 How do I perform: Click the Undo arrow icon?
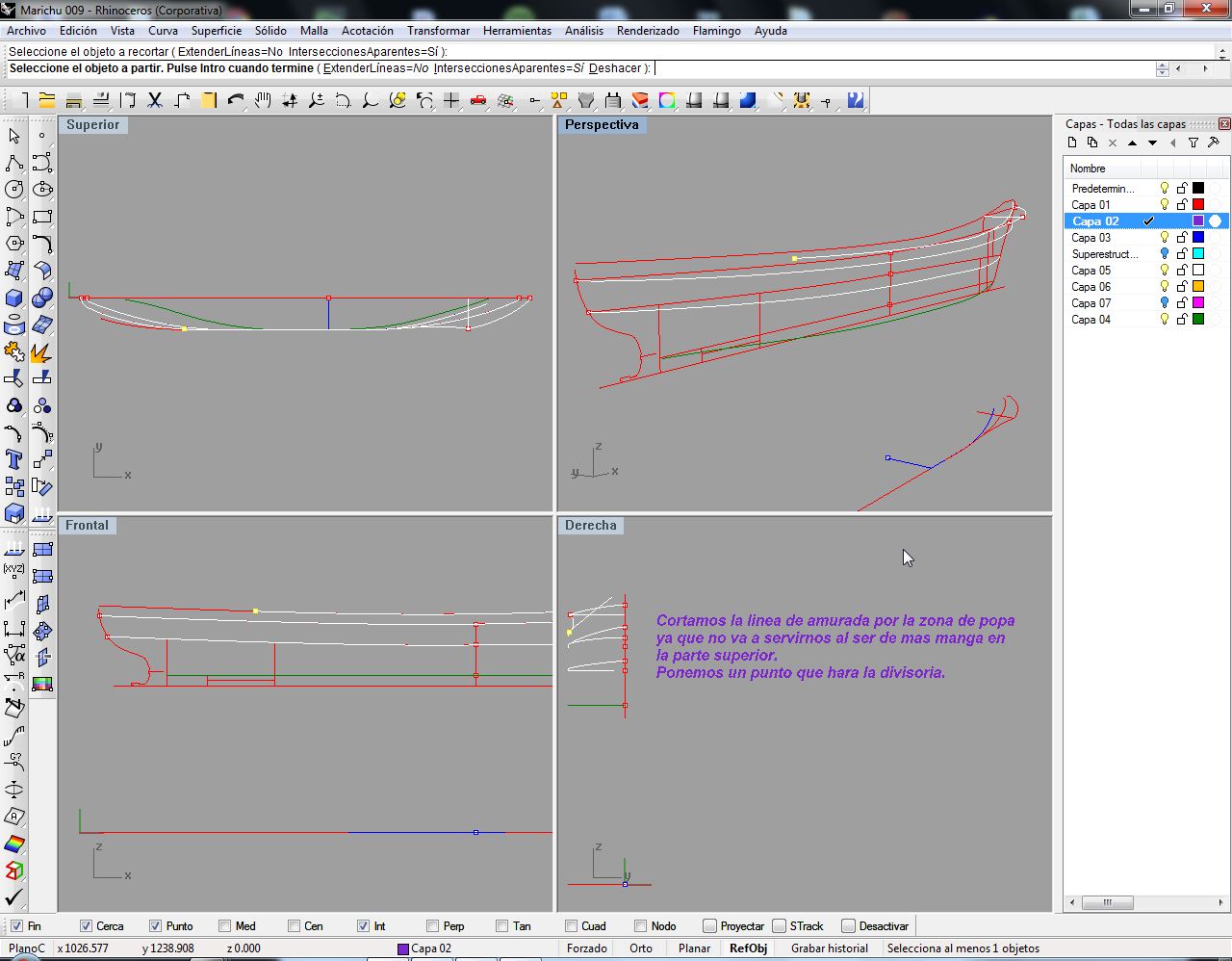236,100
